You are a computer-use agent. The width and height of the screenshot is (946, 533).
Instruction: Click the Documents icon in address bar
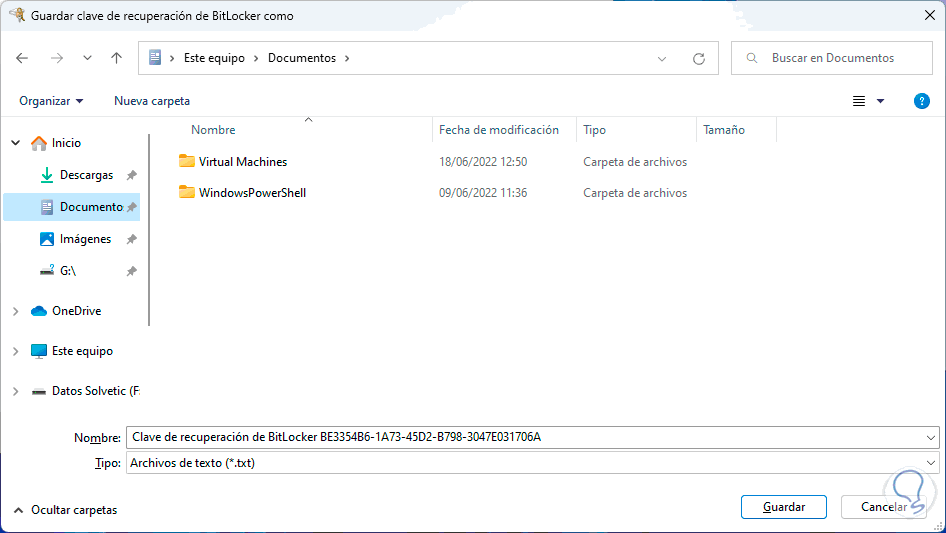point(155,57)
